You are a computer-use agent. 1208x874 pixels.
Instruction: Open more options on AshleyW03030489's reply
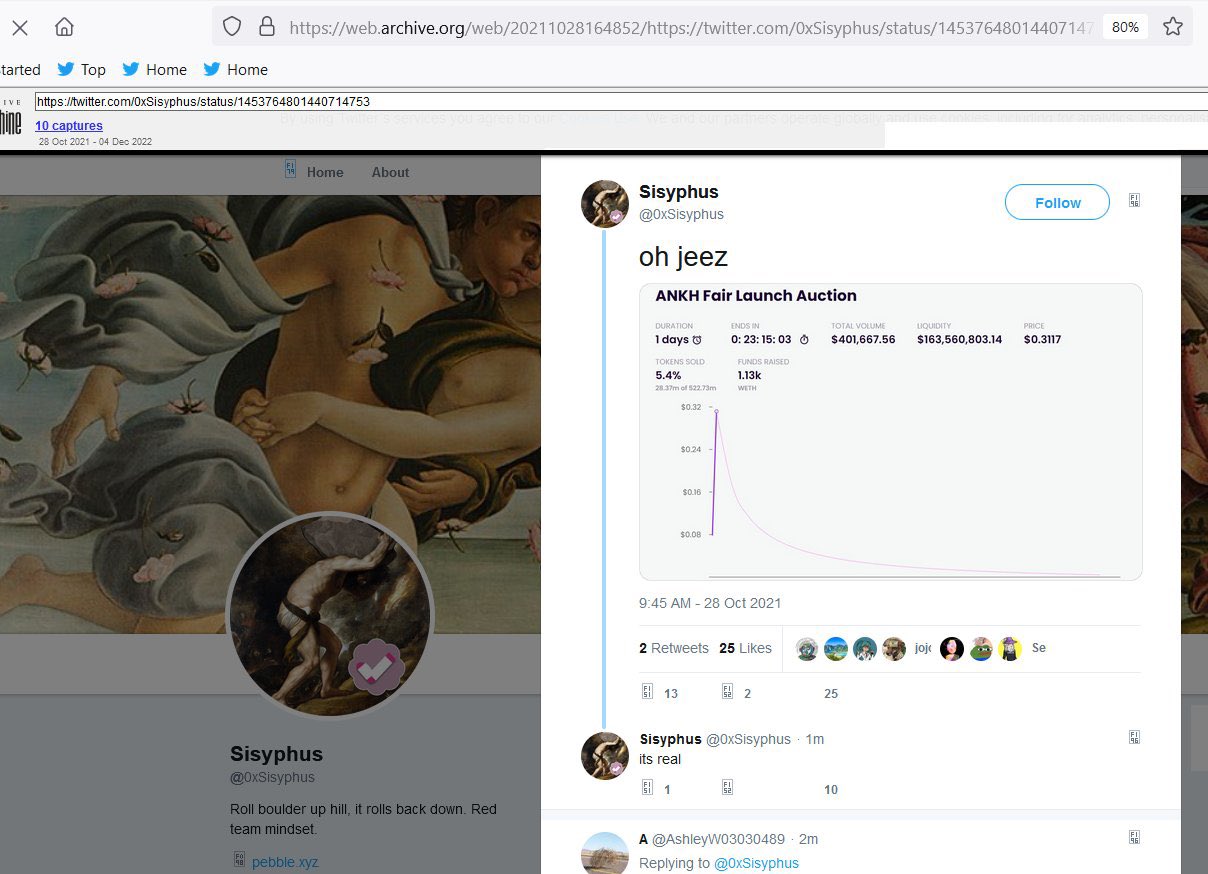click(x=1134, y=838)
